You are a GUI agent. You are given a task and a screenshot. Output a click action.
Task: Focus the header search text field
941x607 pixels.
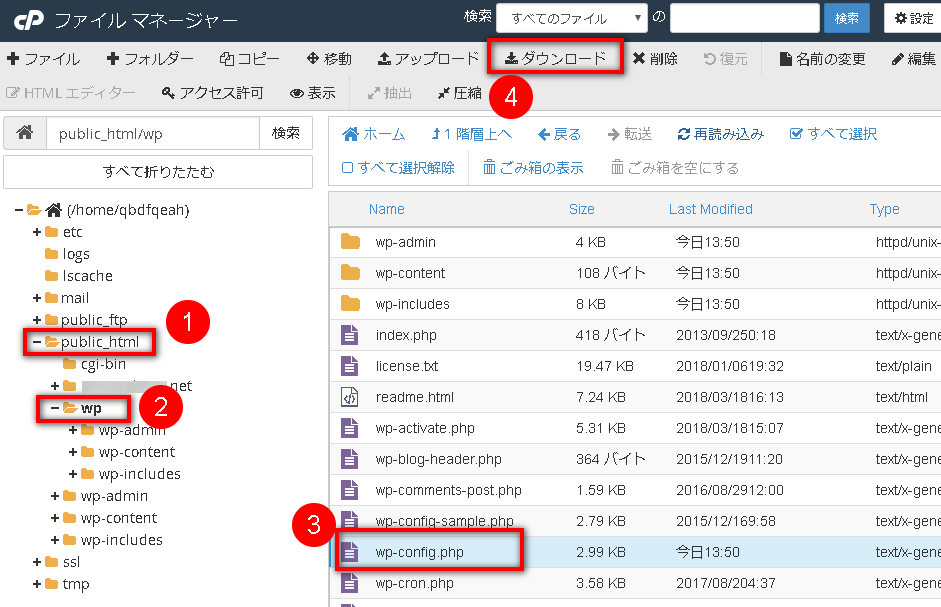(745, 19)
